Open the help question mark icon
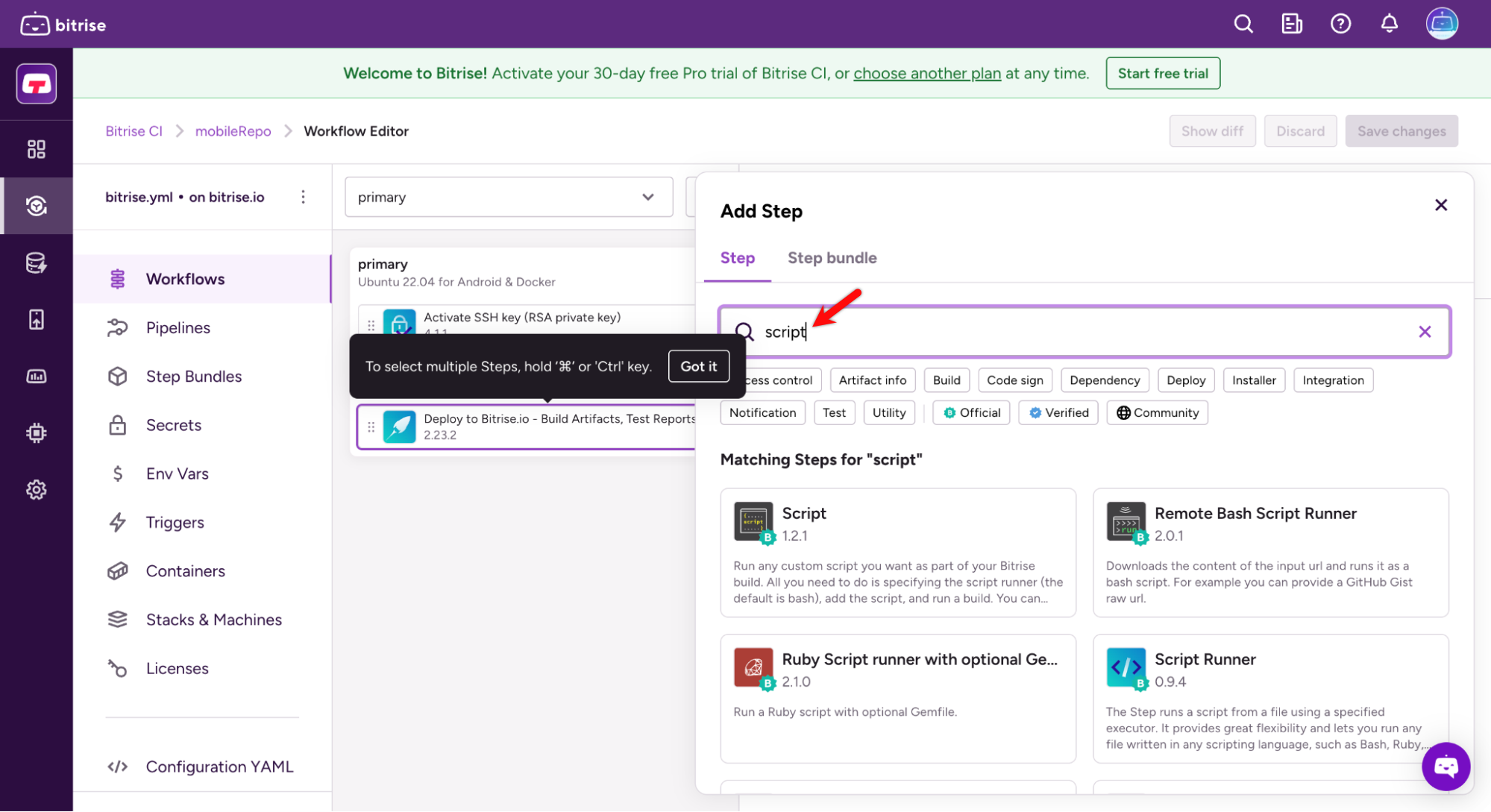The width and height of the screenshot is (1491, 812). coord(1340,25)
